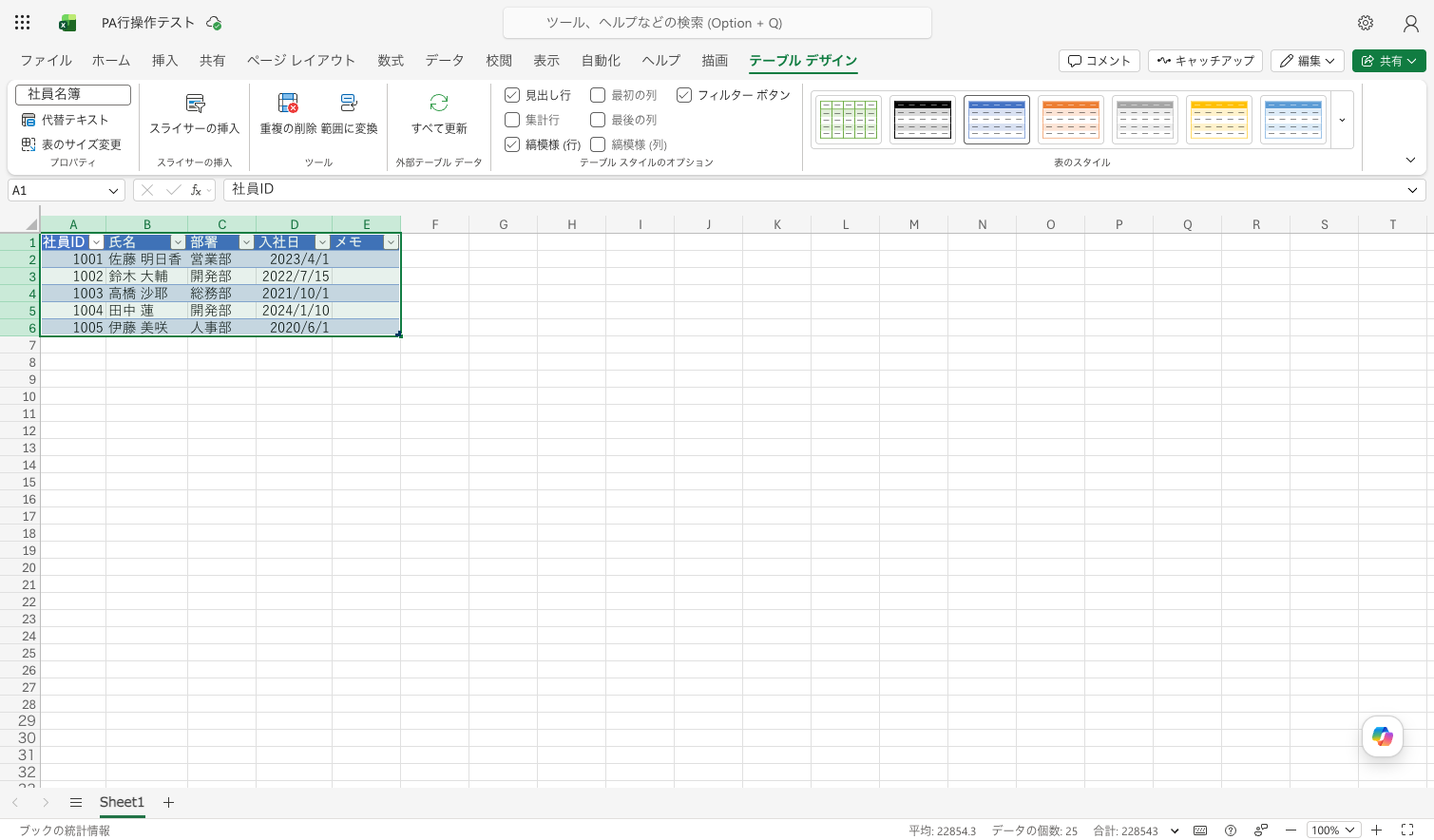Image resolution: width=1434 pixels, height=840 pixels.
Task: Click the help question mark in status bar
Action: click(1231, 830)
